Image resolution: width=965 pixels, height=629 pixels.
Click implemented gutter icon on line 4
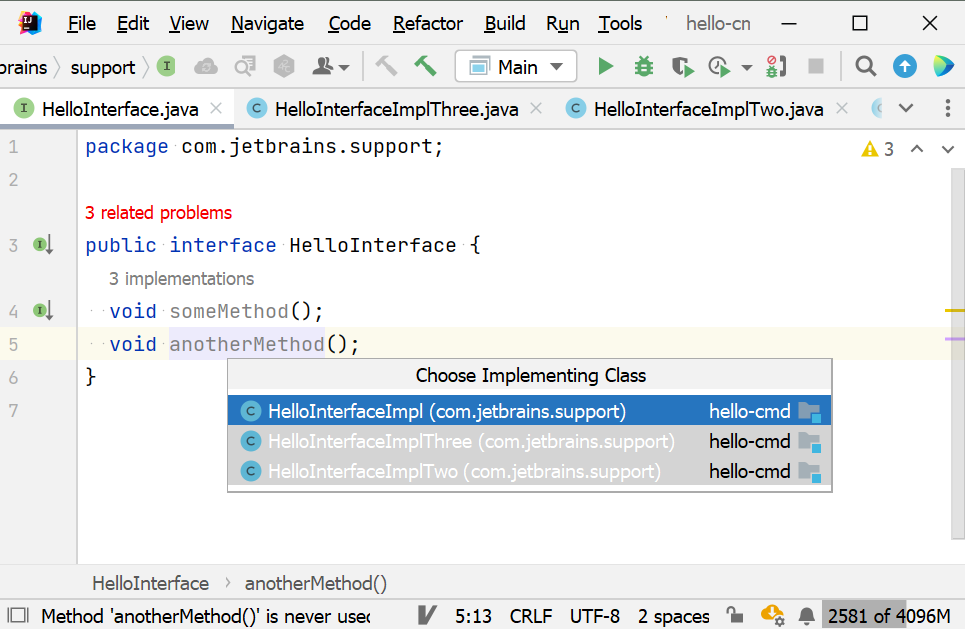[x=43, y=311]
